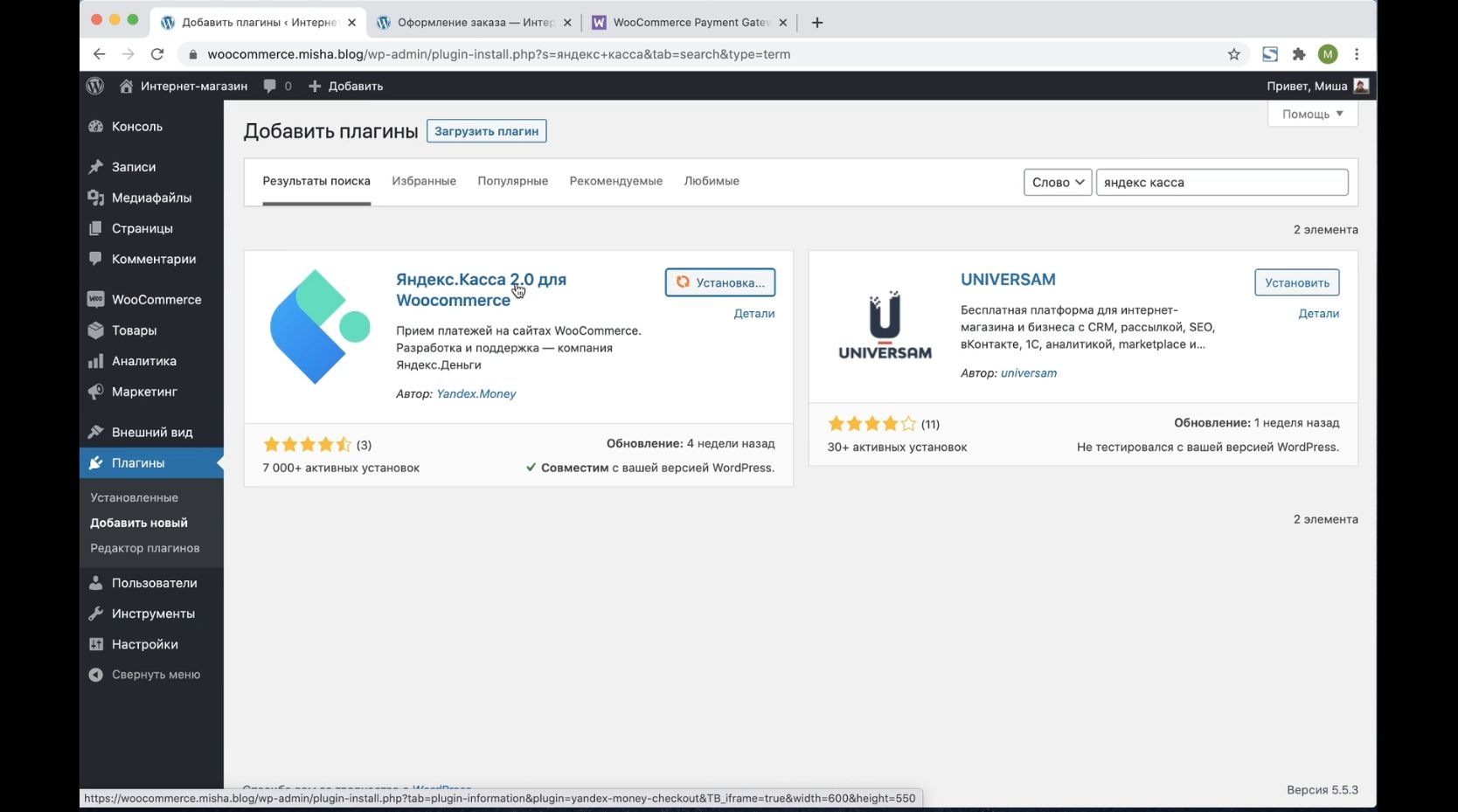Open the Редактор плагинов submenu item
The width and height of the screenshot is (1458, 812).
click(145, 548)
